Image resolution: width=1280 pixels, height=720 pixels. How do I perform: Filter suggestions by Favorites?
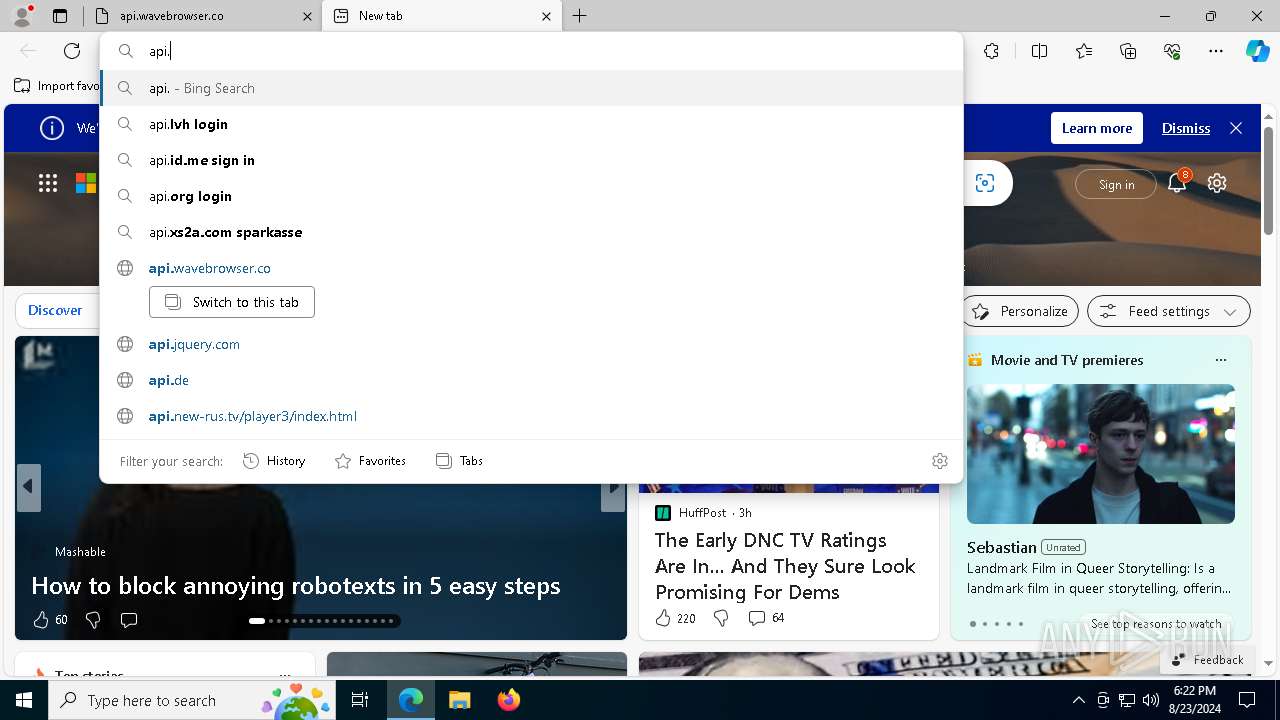coord(370,461)
